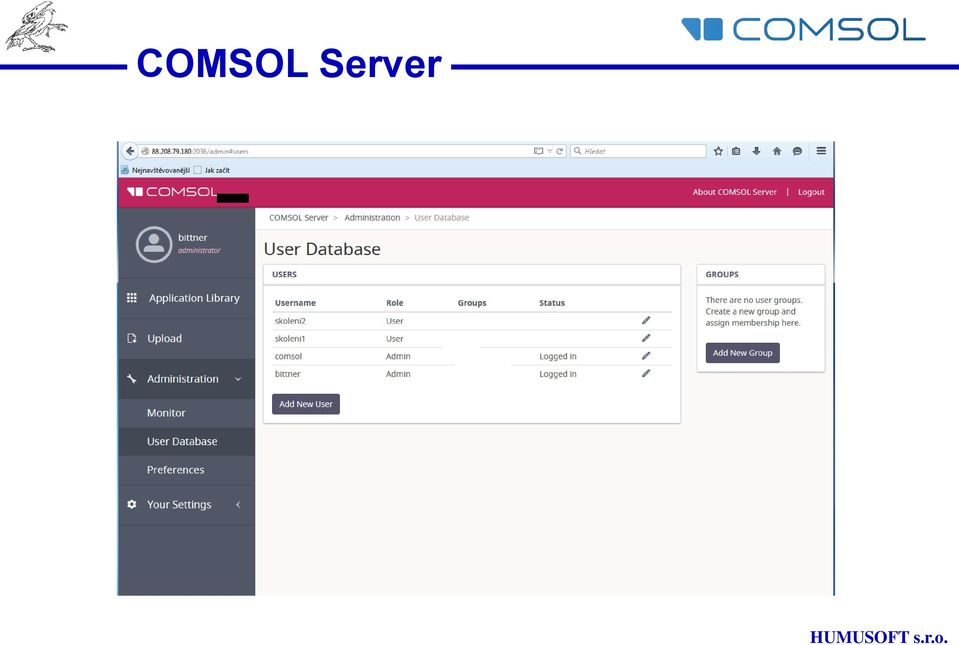Select comsol username cell
The image size is (959, 645).
click(x=288, y=356)
